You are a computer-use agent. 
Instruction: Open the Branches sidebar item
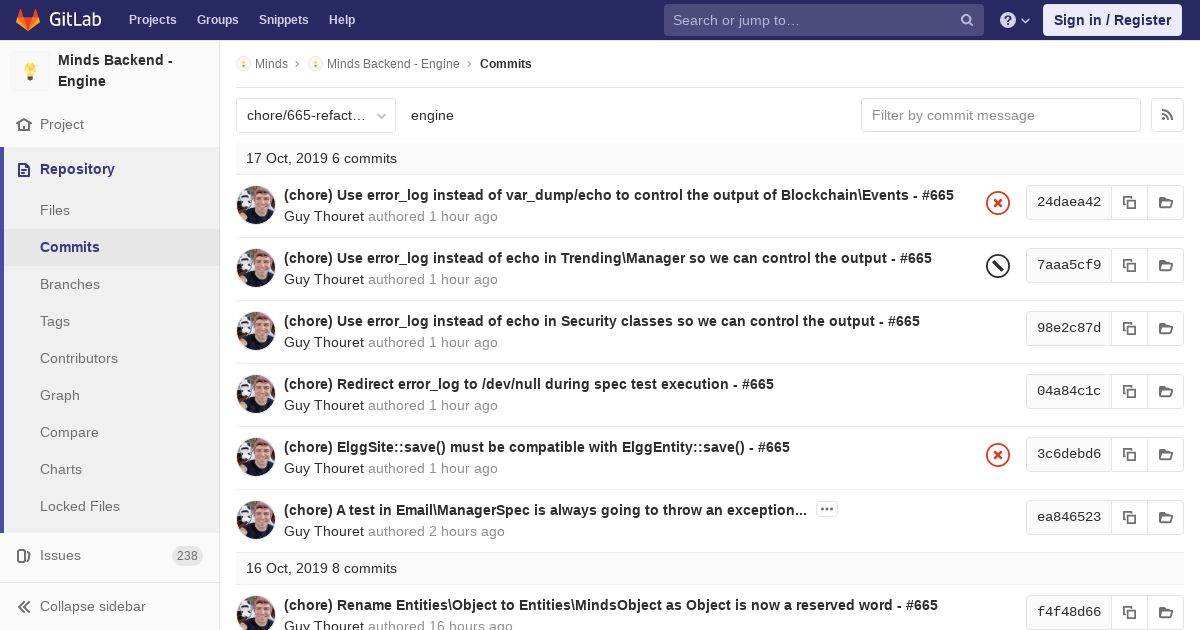tap(70, 284)
